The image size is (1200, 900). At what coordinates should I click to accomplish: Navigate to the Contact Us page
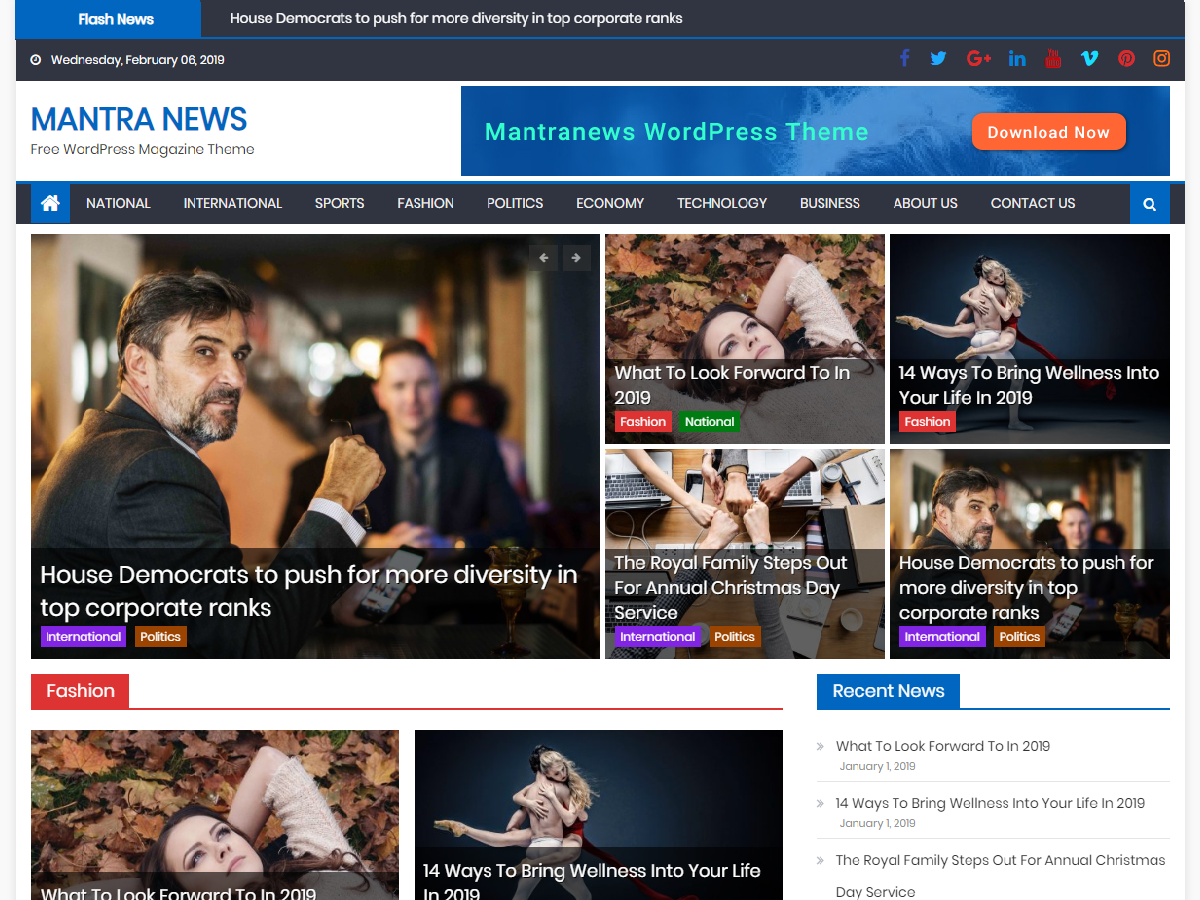[1032, 203]
